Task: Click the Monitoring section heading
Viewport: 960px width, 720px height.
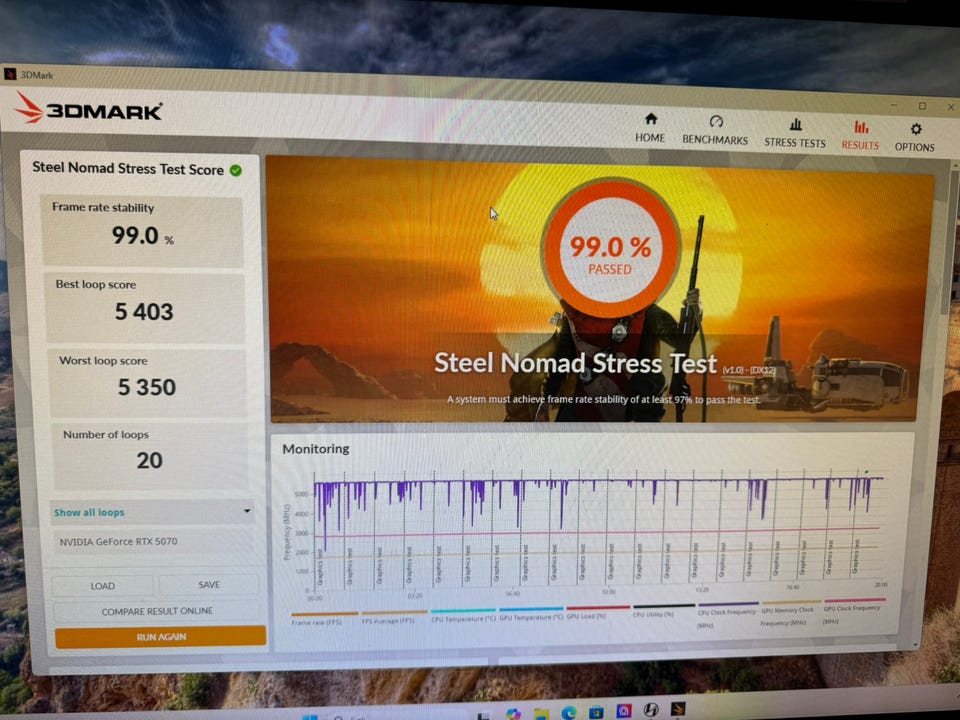Action: [x=316, y=449]
